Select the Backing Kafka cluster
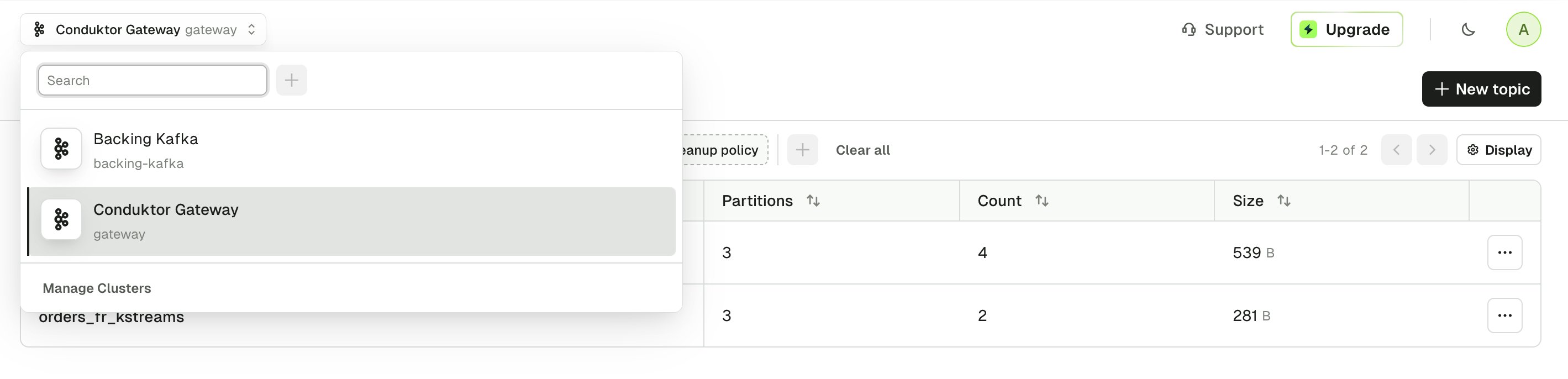 [351, 150]
